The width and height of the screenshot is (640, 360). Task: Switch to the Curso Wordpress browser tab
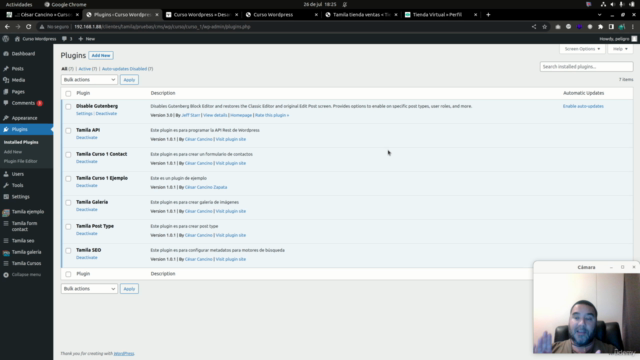[282, 15]
